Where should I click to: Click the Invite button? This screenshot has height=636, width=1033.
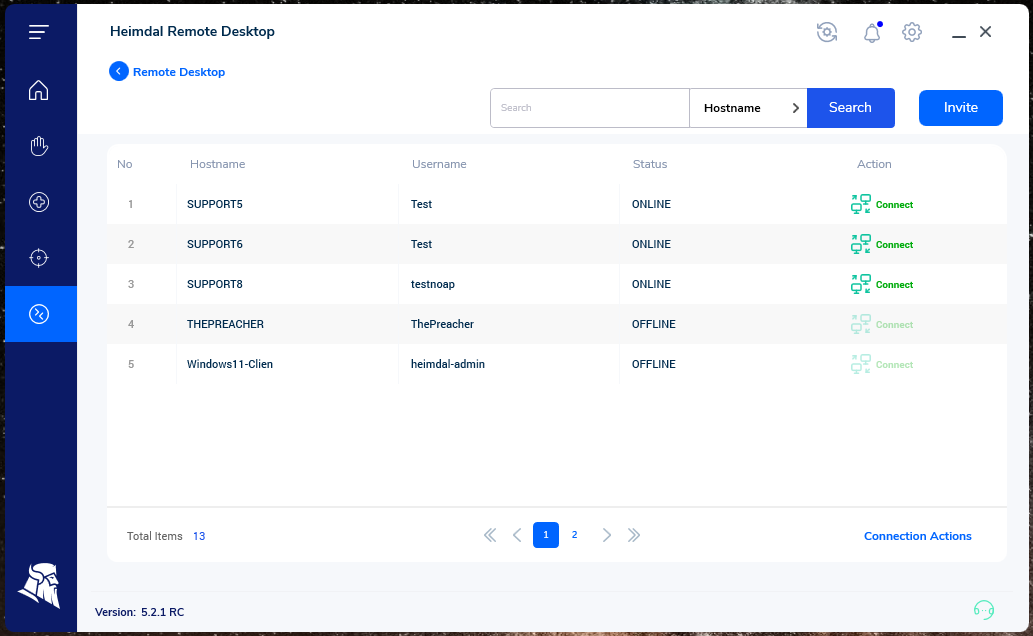pos(961,108)
